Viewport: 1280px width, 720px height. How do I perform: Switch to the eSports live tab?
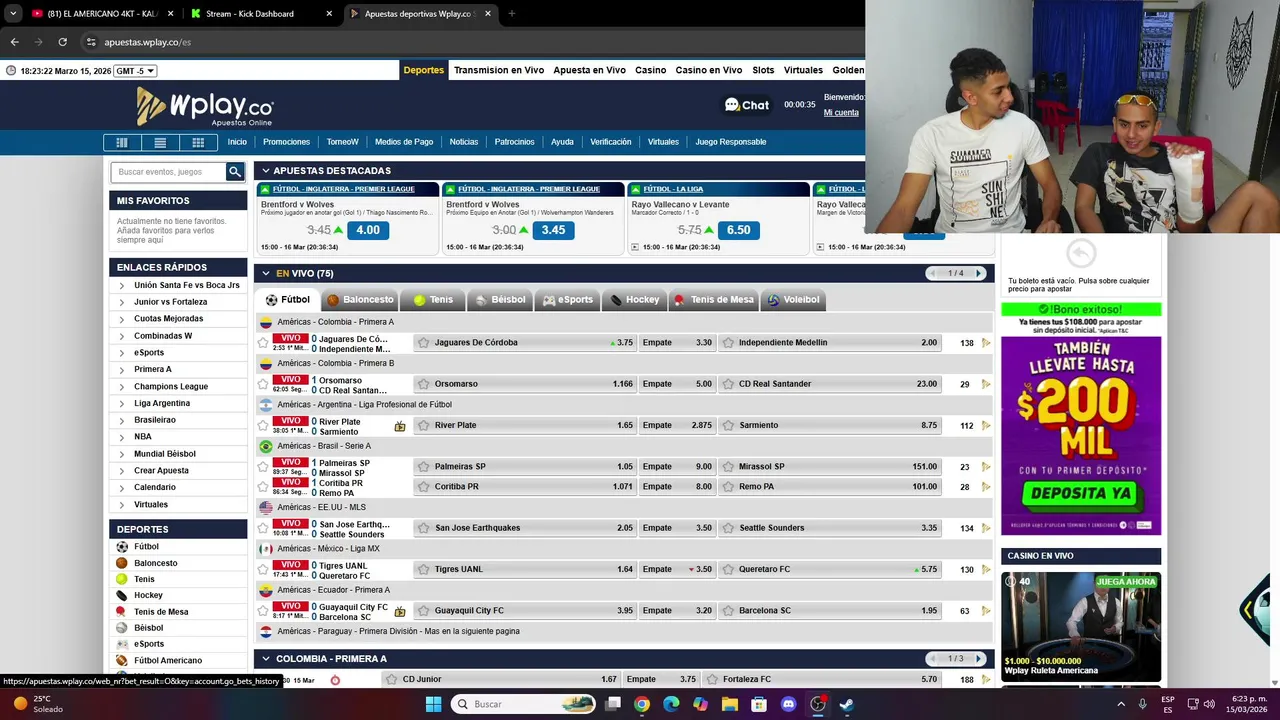pyautogui.click(x=568, y=300)
